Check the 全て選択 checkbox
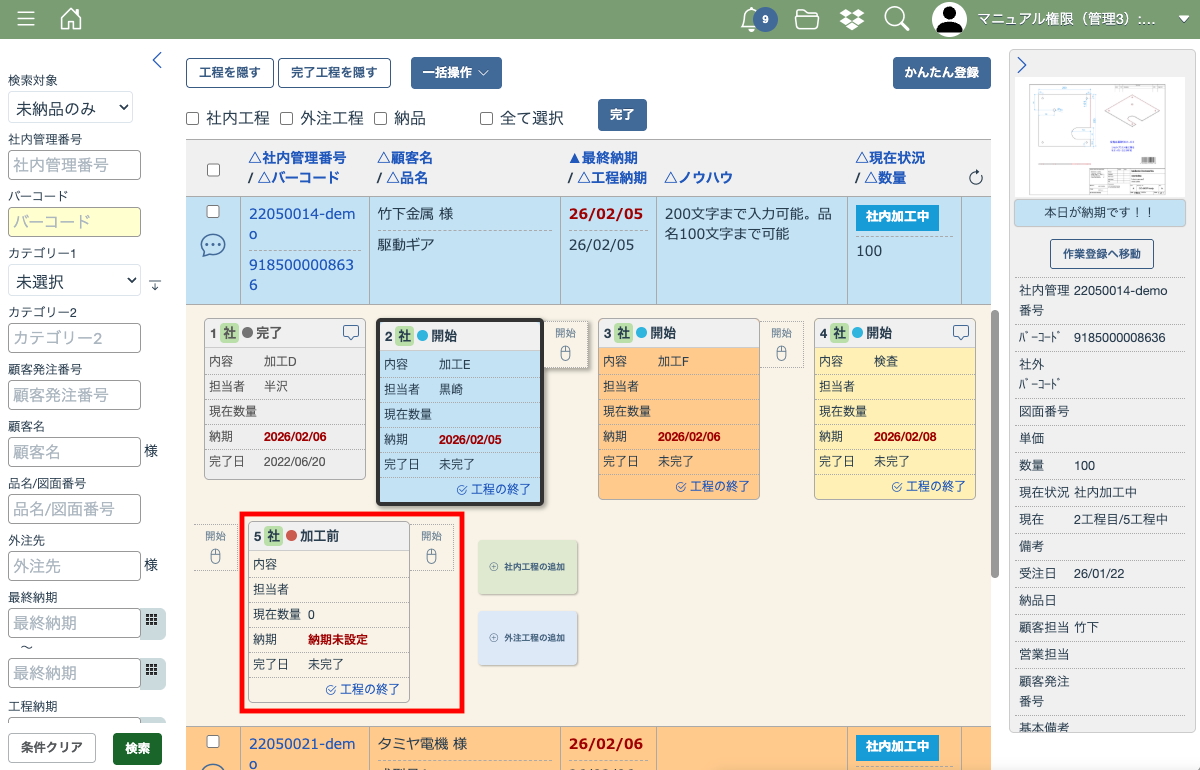 tap(486, 118)
